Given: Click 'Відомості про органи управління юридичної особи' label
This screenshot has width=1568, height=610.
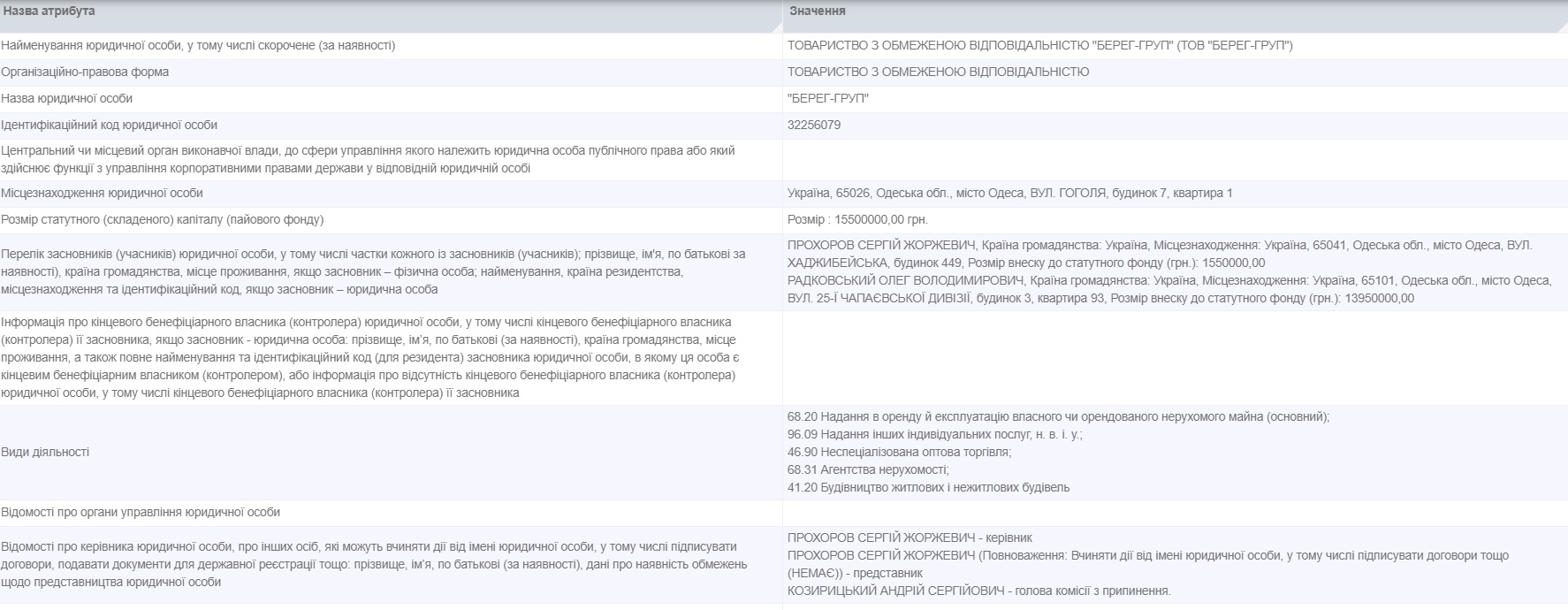Looking at the screenshot, I should point(141,512).
